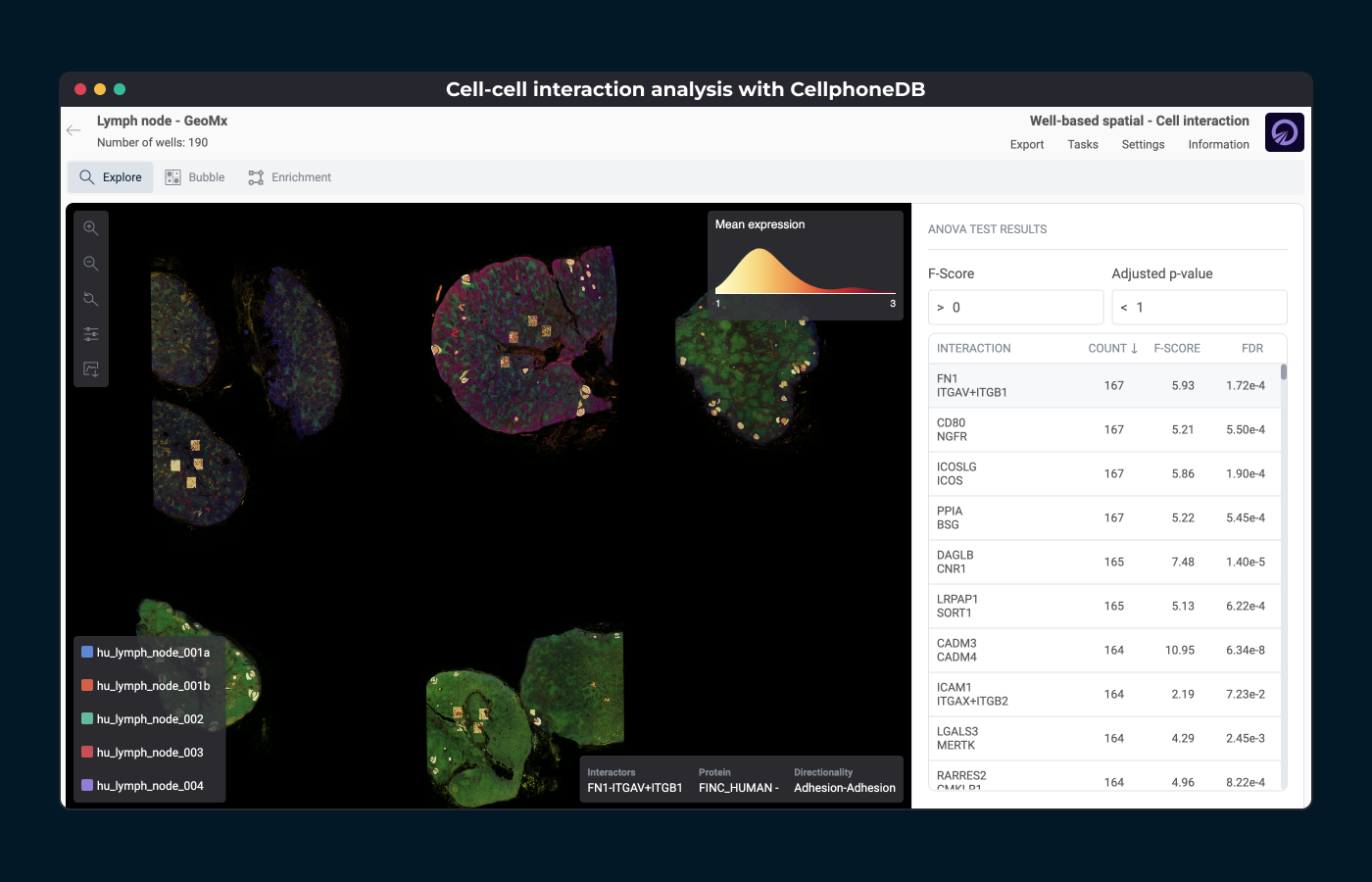The width and height of the screenshot is (1372, 882).
Task: Switch to the Bubble tab
Action: point(195,177)
